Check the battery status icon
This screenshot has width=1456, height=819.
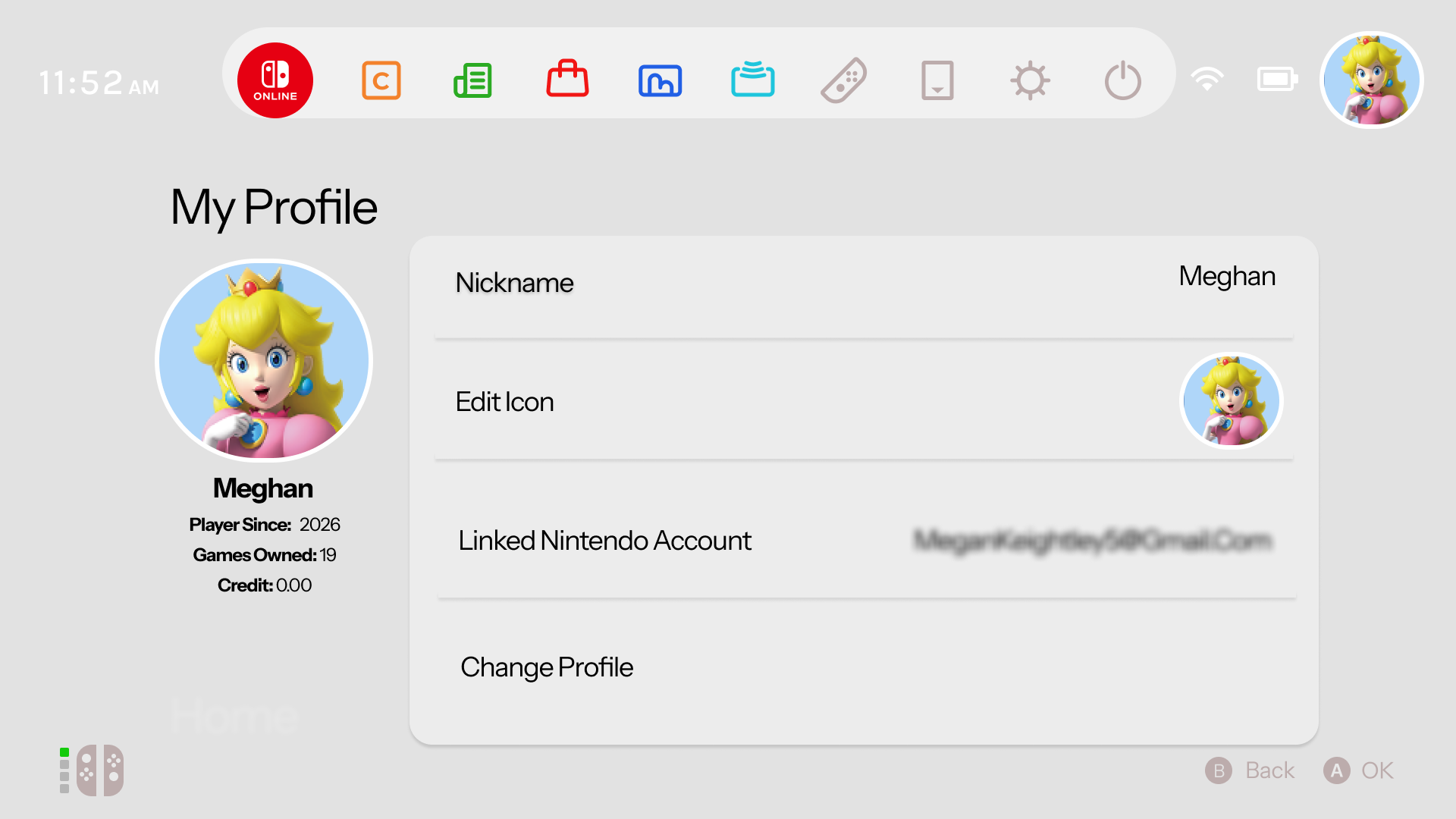click(x=1278, y=79)
